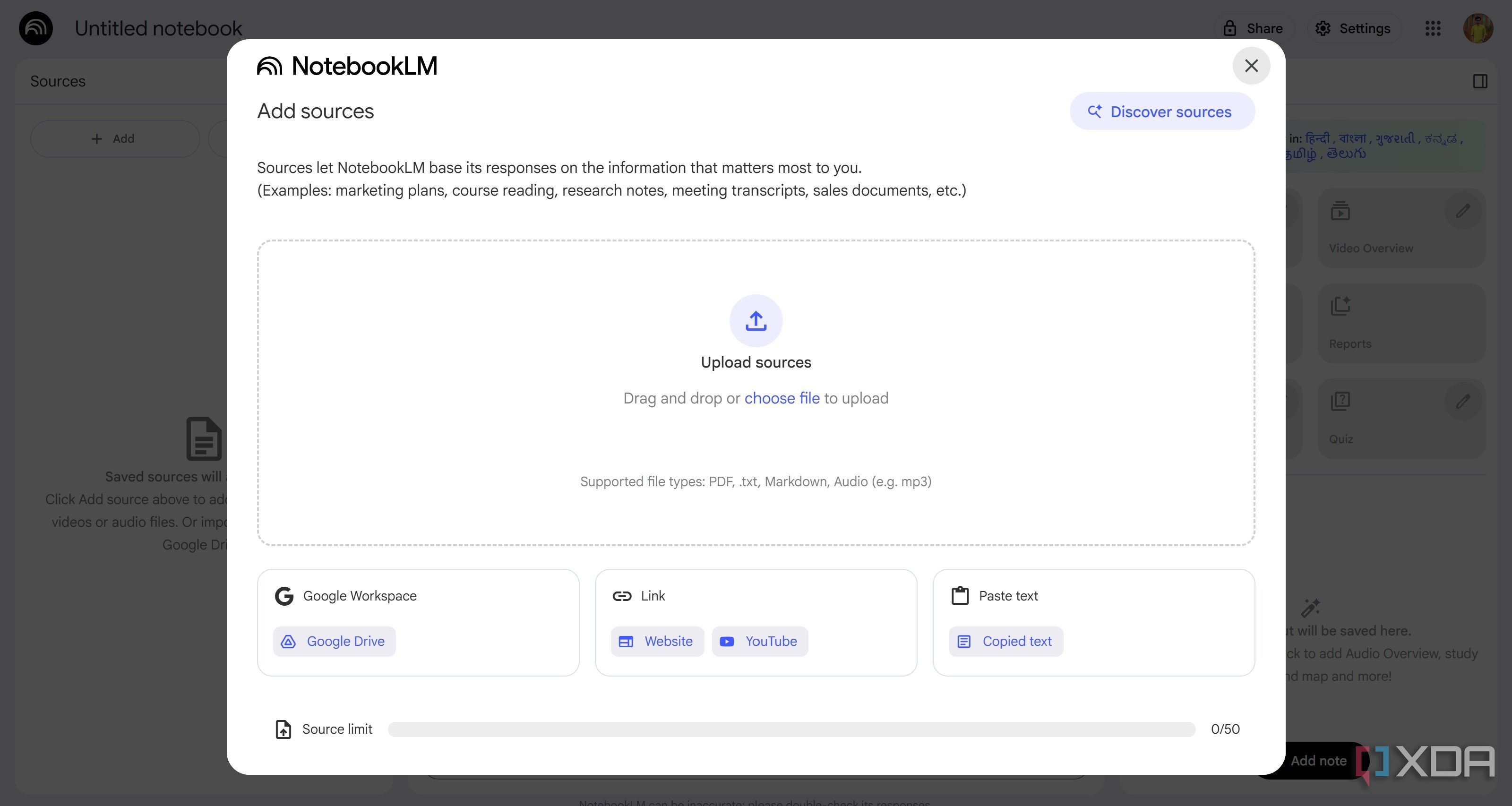The height and width of the screenshot is (806, 1512).
Task: Open the Quiz card
Action: (x=1401, y=419)
